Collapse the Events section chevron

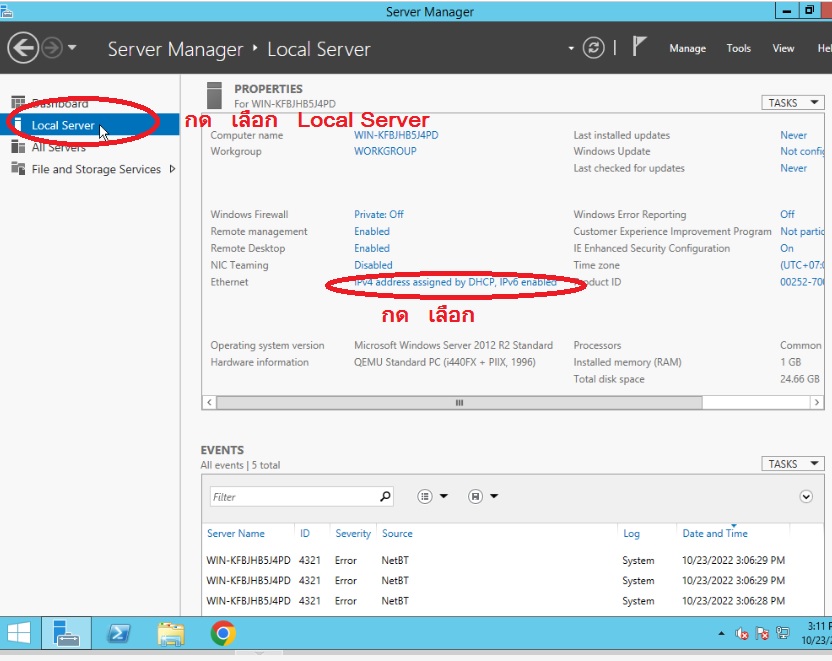806,496
